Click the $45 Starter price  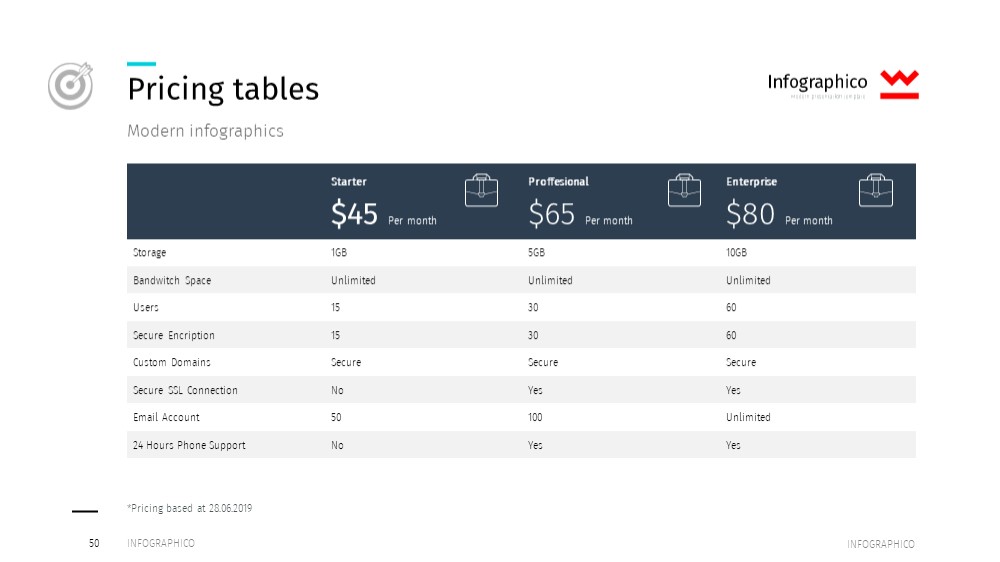pyautogui.click(x=354, y=214)
